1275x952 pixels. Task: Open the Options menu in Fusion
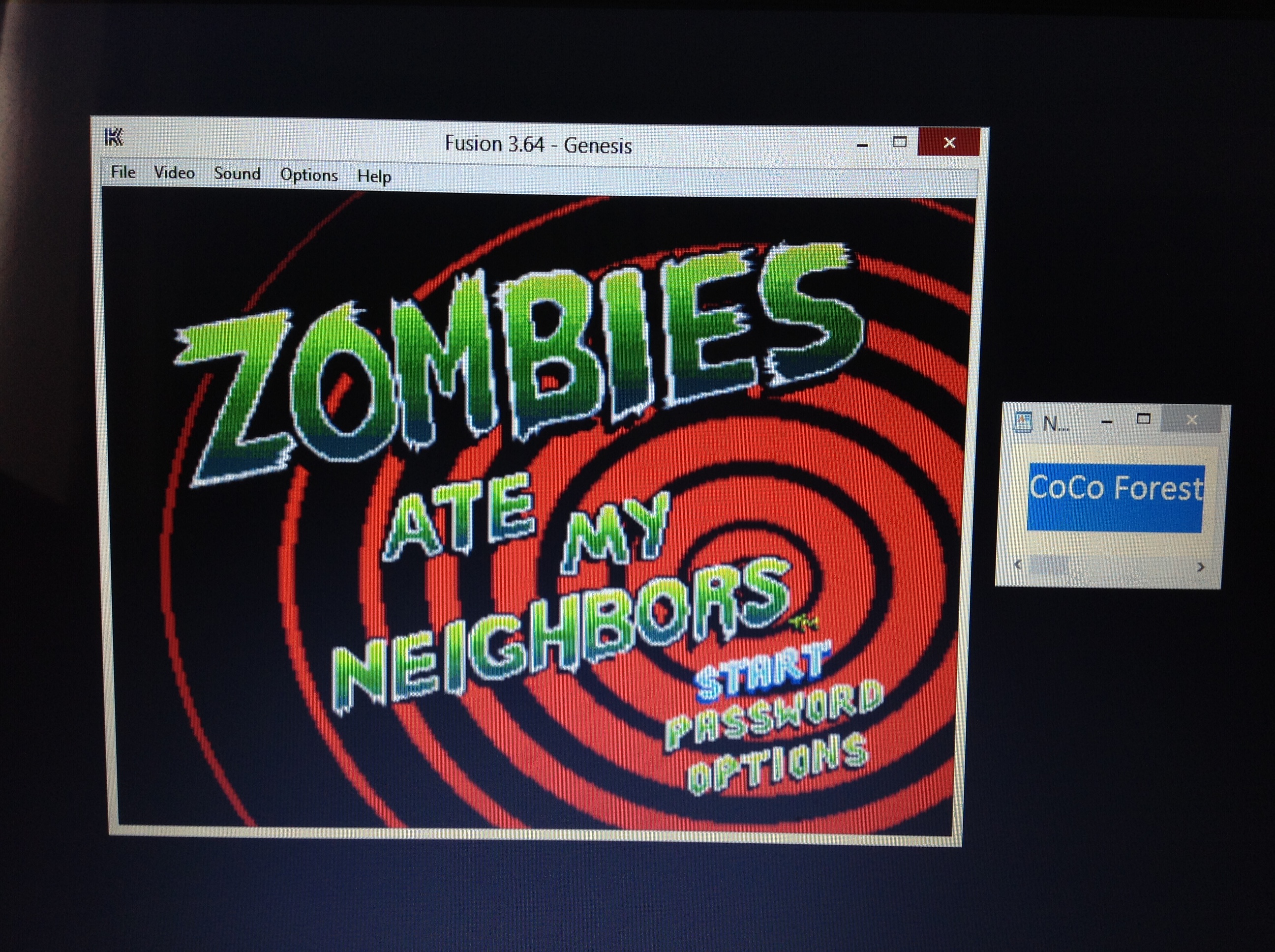[309, 175]
